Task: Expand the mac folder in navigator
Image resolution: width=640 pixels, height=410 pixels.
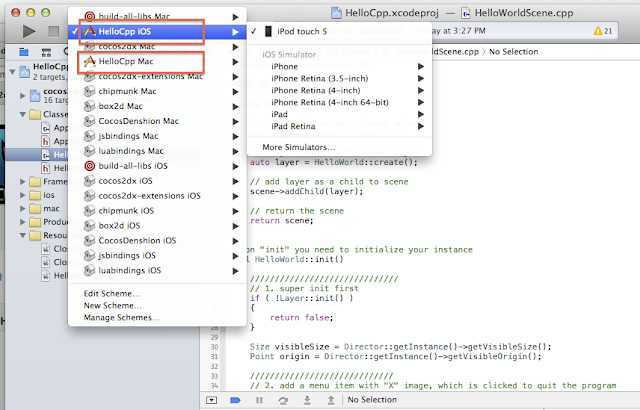Action: 23,208
